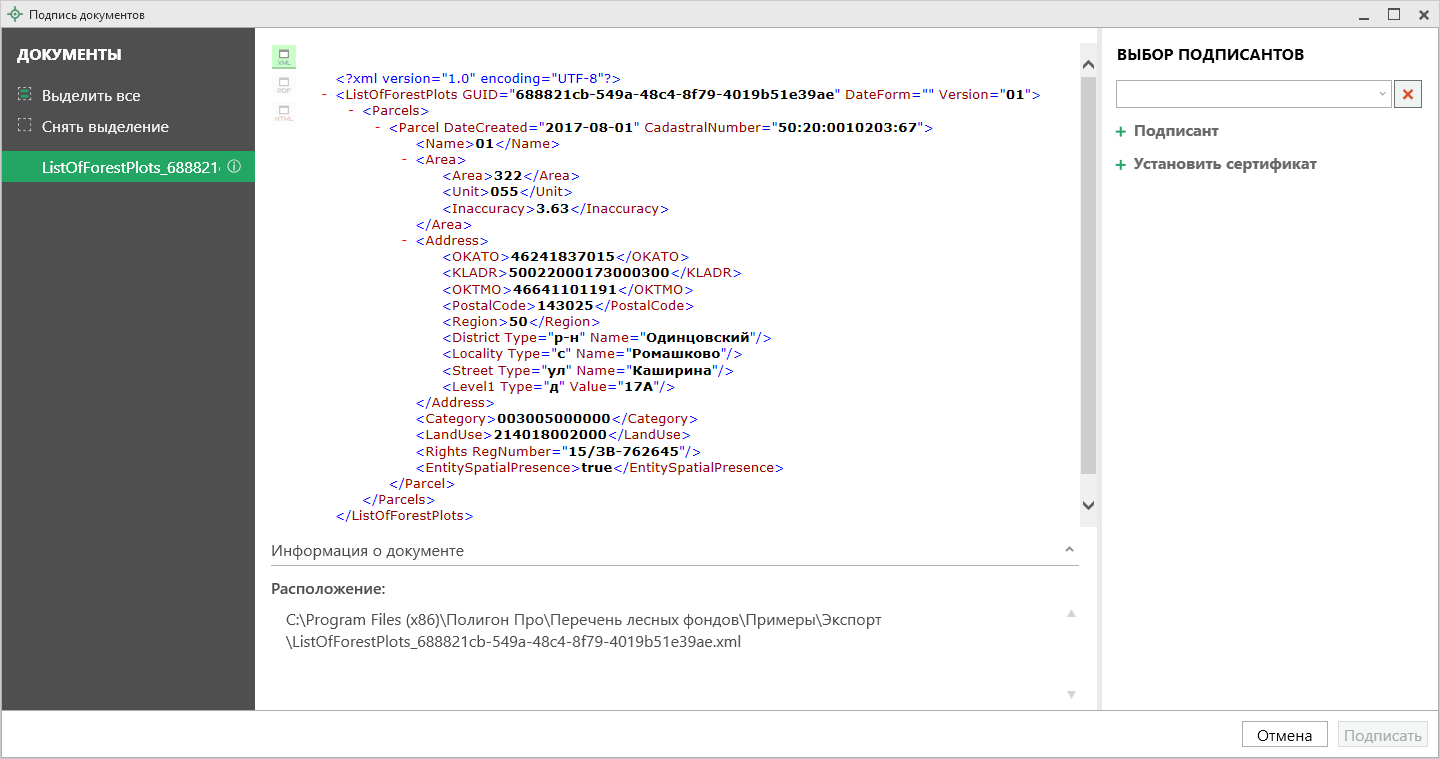Switch to XML view mode icon
The image size is (1440, 759).
[284, 57]
